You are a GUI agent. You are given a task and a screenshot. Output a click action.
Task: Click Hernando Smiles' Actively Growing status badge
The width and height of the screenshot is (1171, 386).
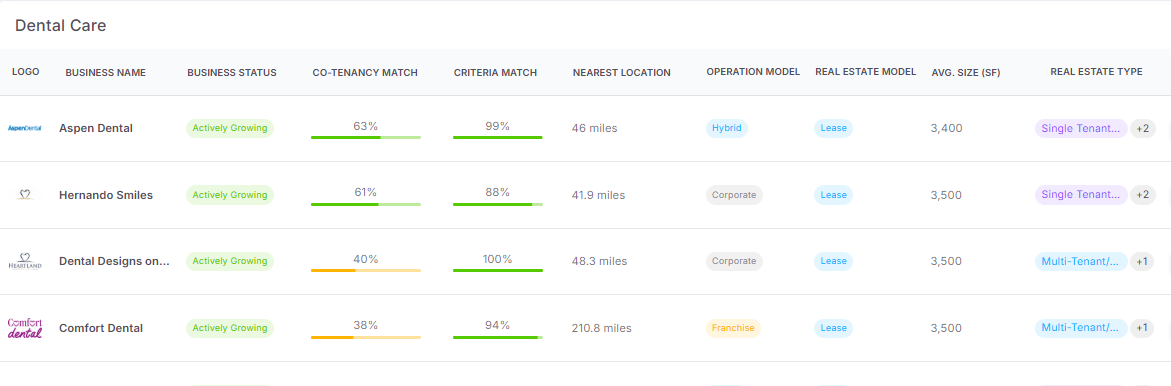coord(230,195)
